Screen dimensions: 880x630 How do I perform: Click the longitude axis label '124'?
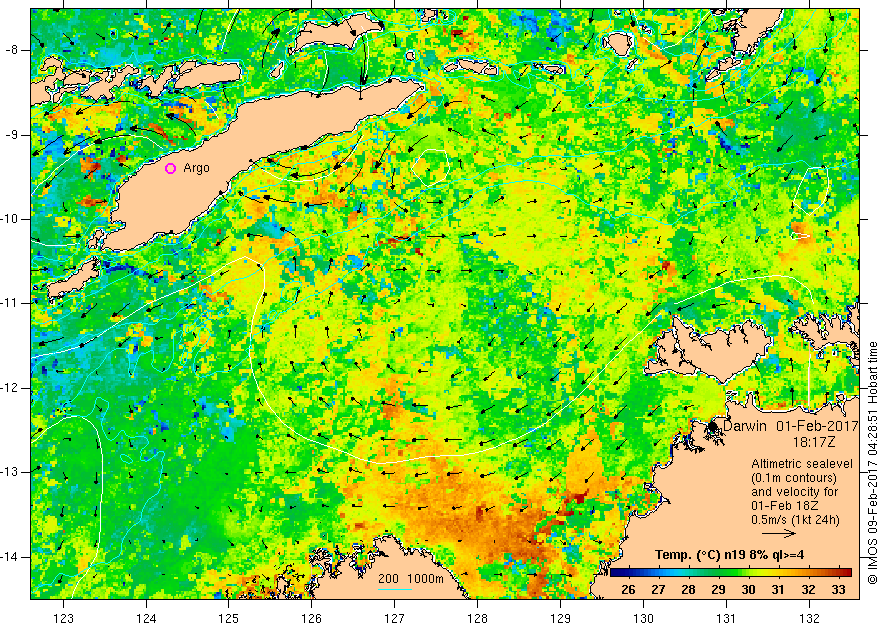tap(146, 618)
